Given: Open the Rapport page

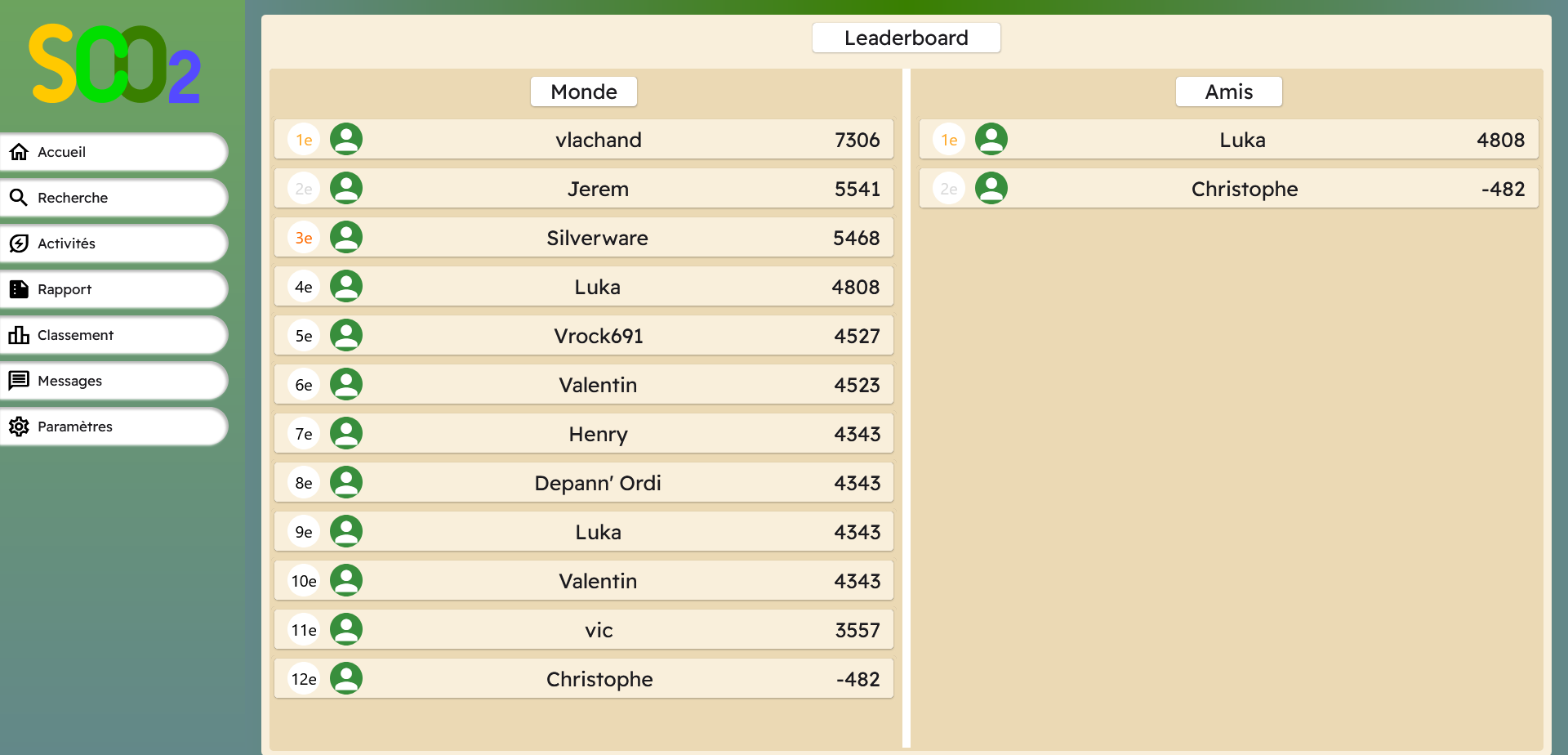Looking at the screenshot, I should coord(114,289).
